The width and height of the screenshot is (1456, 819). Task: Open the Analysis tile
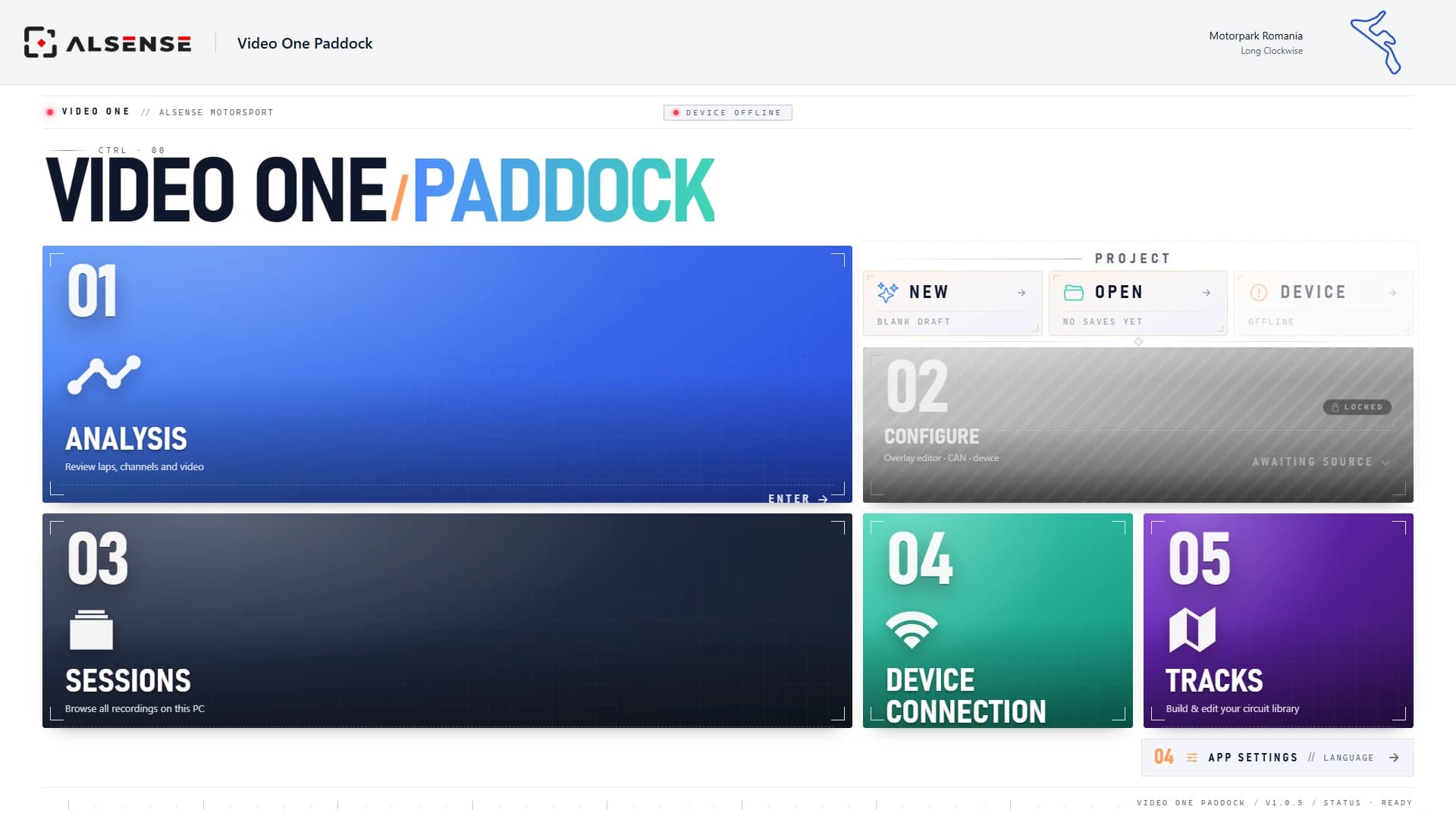point(447,374)
